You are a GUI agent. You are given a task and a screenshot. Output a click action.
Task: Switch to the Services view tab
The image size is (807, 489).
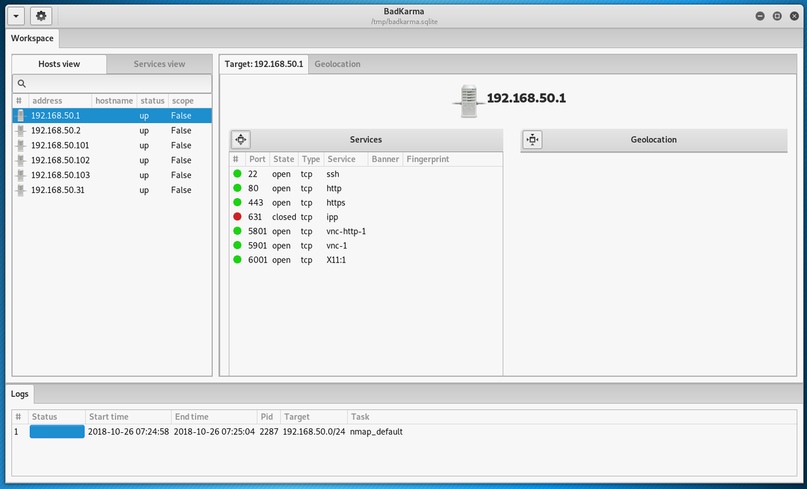tap(159, 64)
